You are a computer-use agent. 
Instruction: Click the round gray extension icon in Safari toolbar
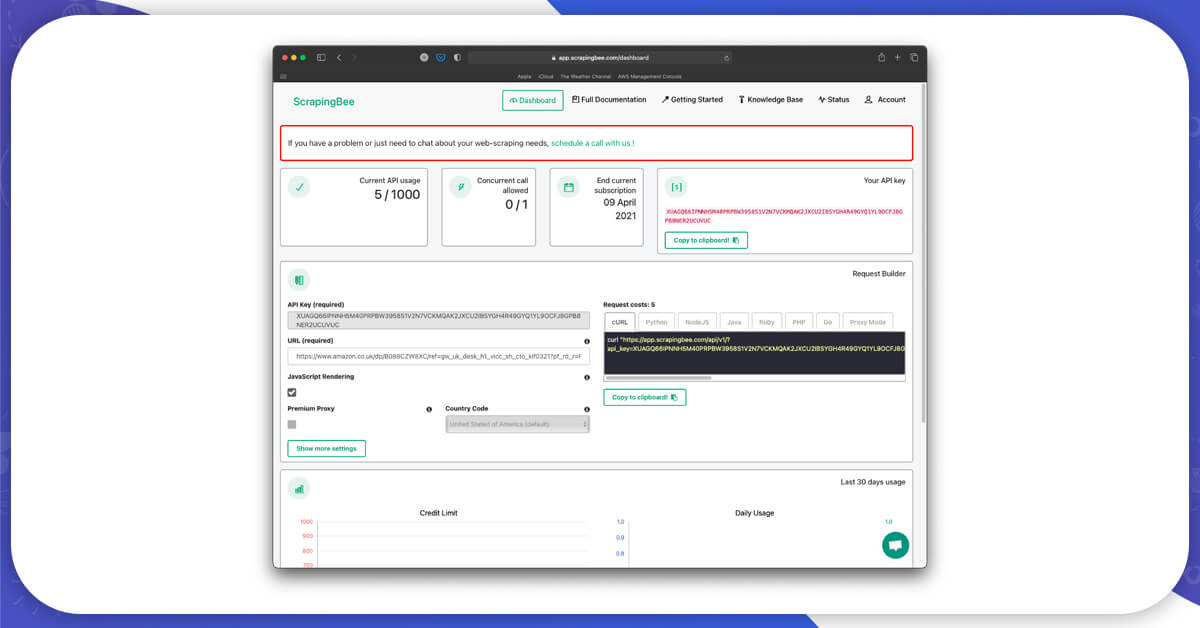pos(424,58)
